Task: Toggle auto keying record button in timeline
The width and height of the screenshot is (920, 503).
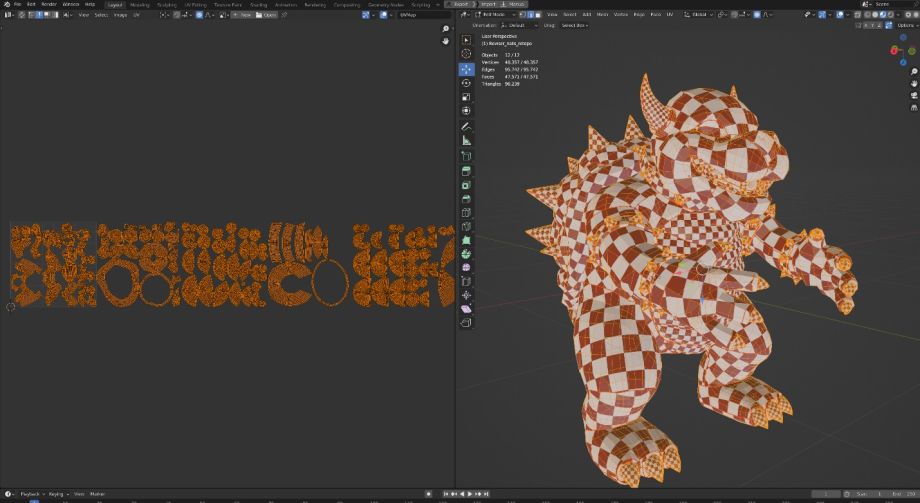Action: click(429, 494)
